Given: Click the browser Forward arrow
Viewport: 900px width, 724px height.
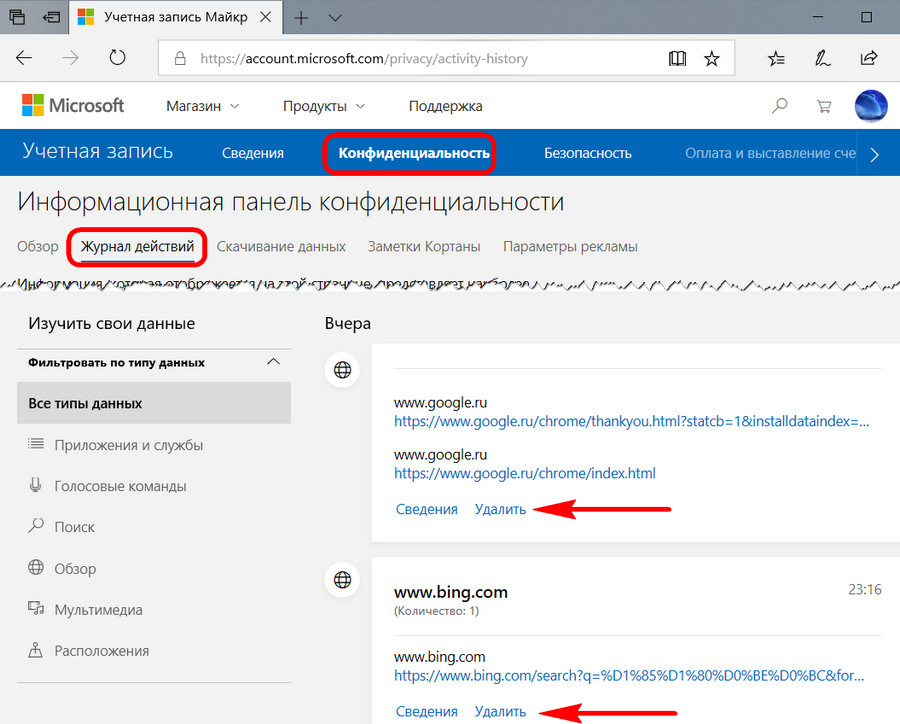Looking at the screenshot, I should point(71,58).
